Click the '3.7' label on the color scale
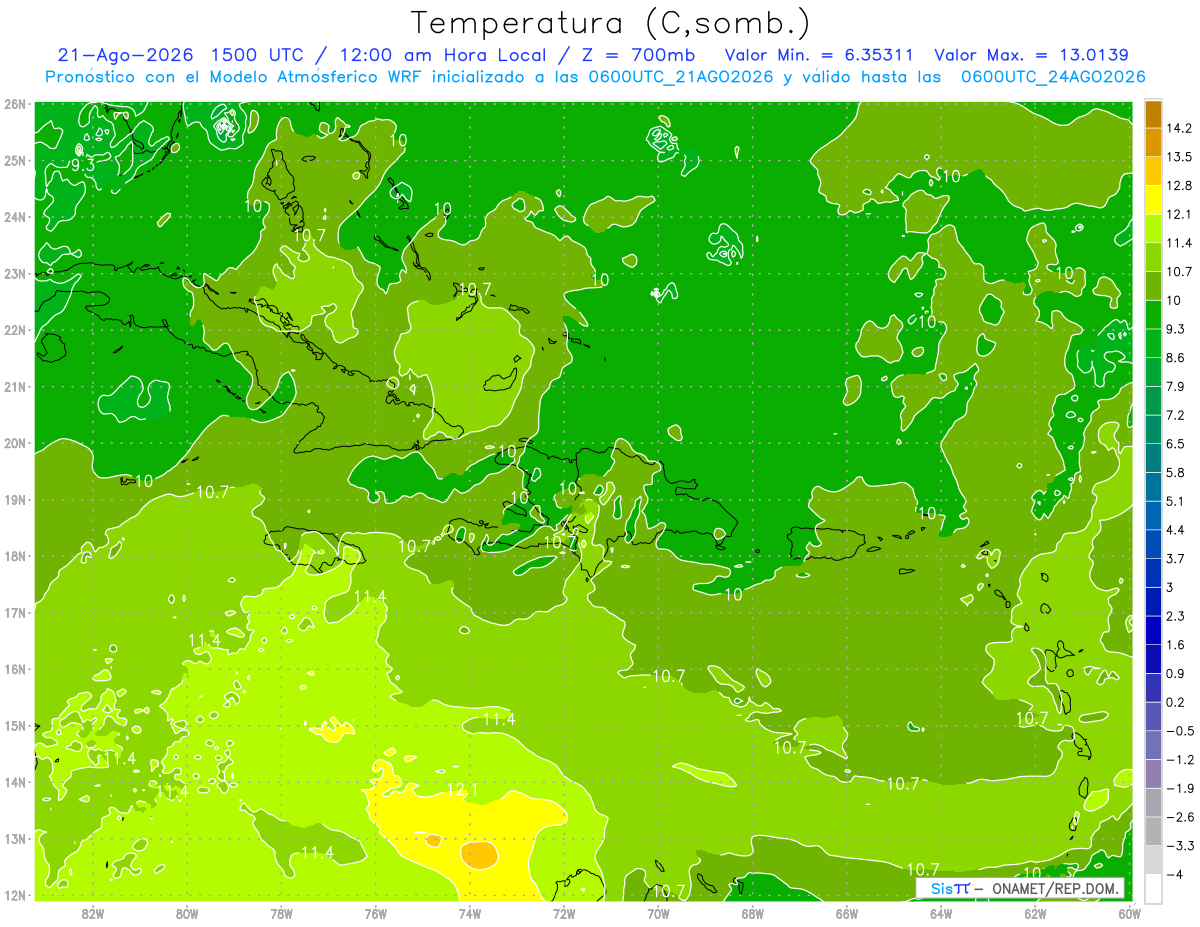1200x927 pixels. (1175, 559)
